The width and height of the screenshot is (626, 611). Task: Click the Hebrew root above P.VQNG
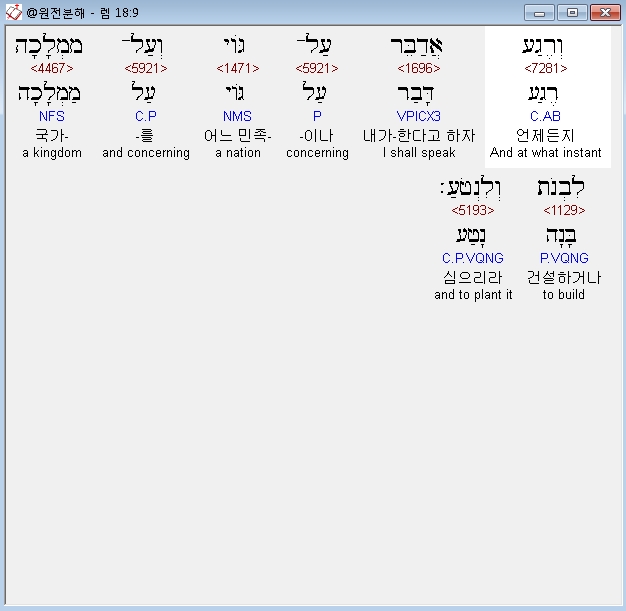[x=561, y=236]
